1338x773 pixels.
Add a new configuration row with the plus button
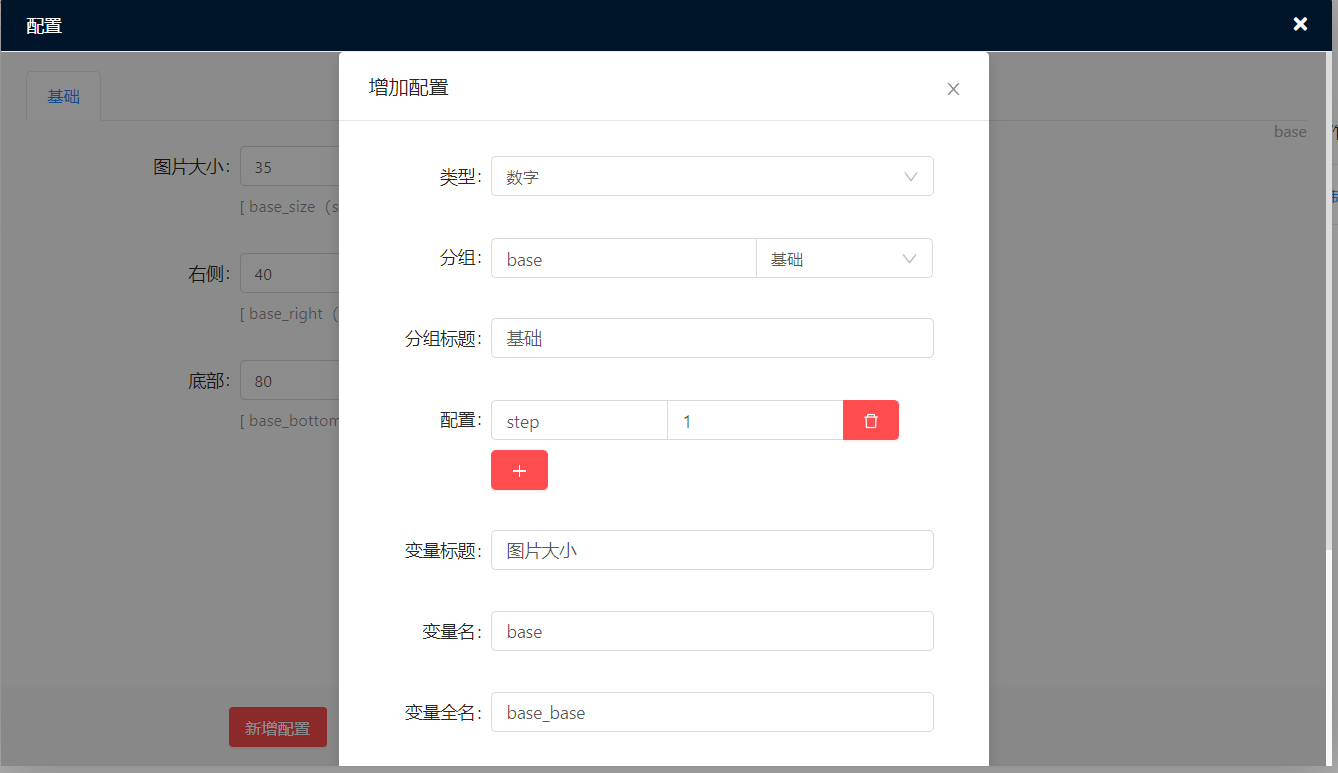tap(519, 470)
